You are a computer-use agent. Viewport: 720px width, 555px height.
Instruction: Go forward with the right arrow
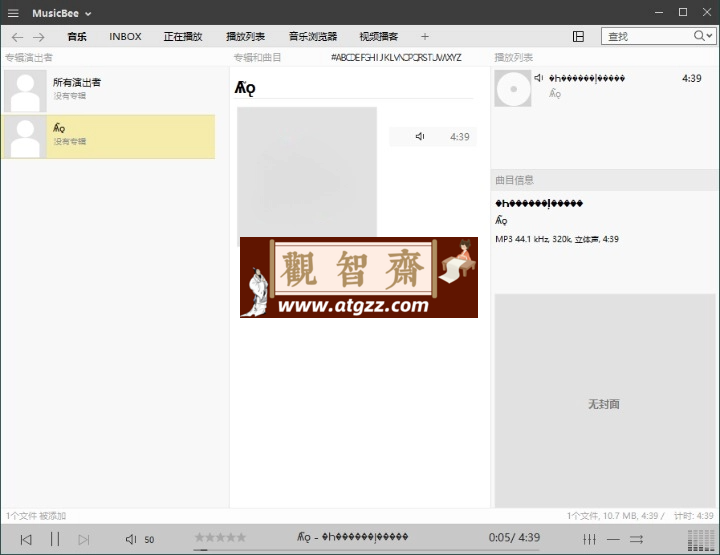tap(39, 37)
